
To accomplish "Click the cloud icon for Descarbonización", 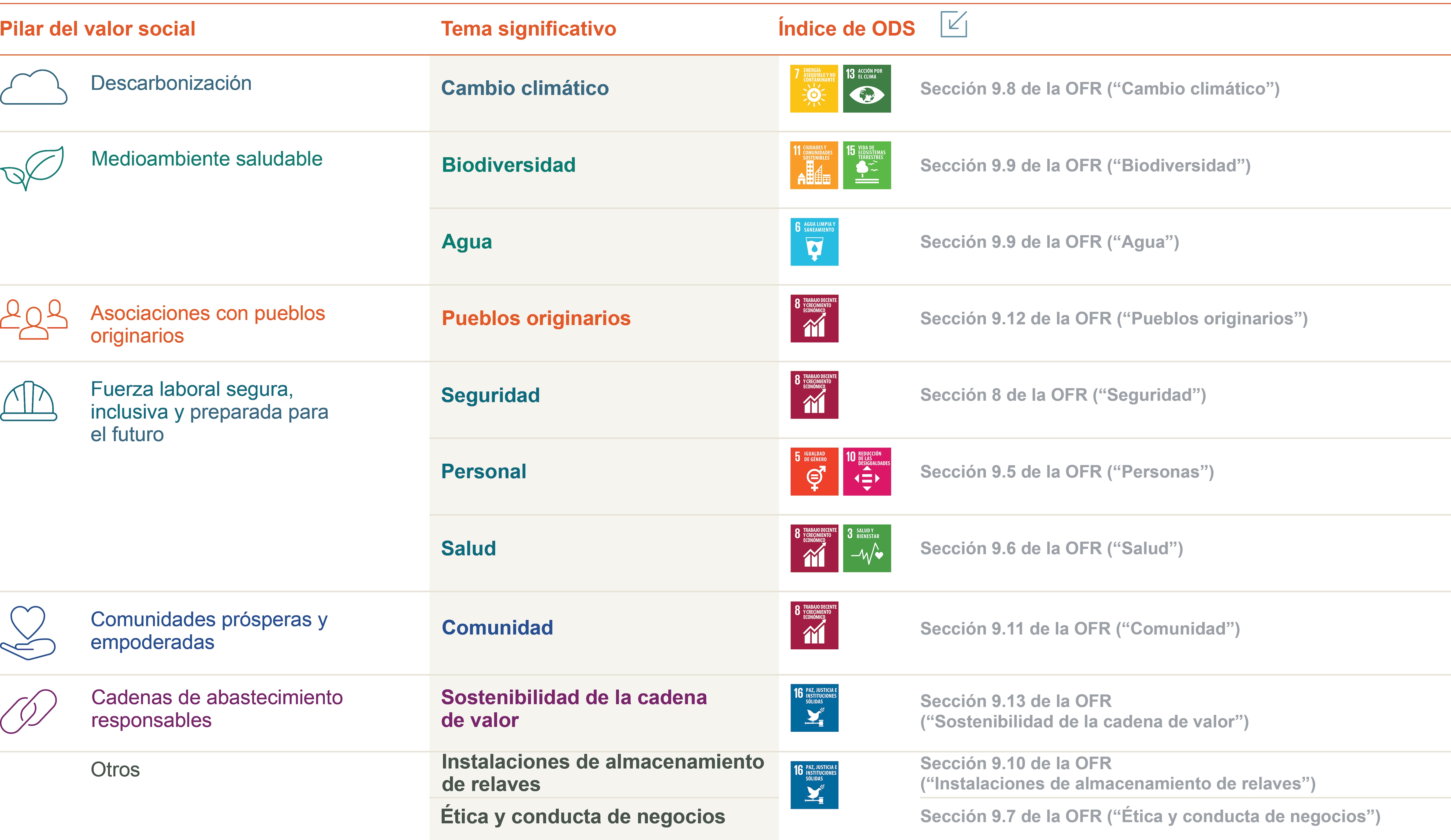I will coord(34,88).
